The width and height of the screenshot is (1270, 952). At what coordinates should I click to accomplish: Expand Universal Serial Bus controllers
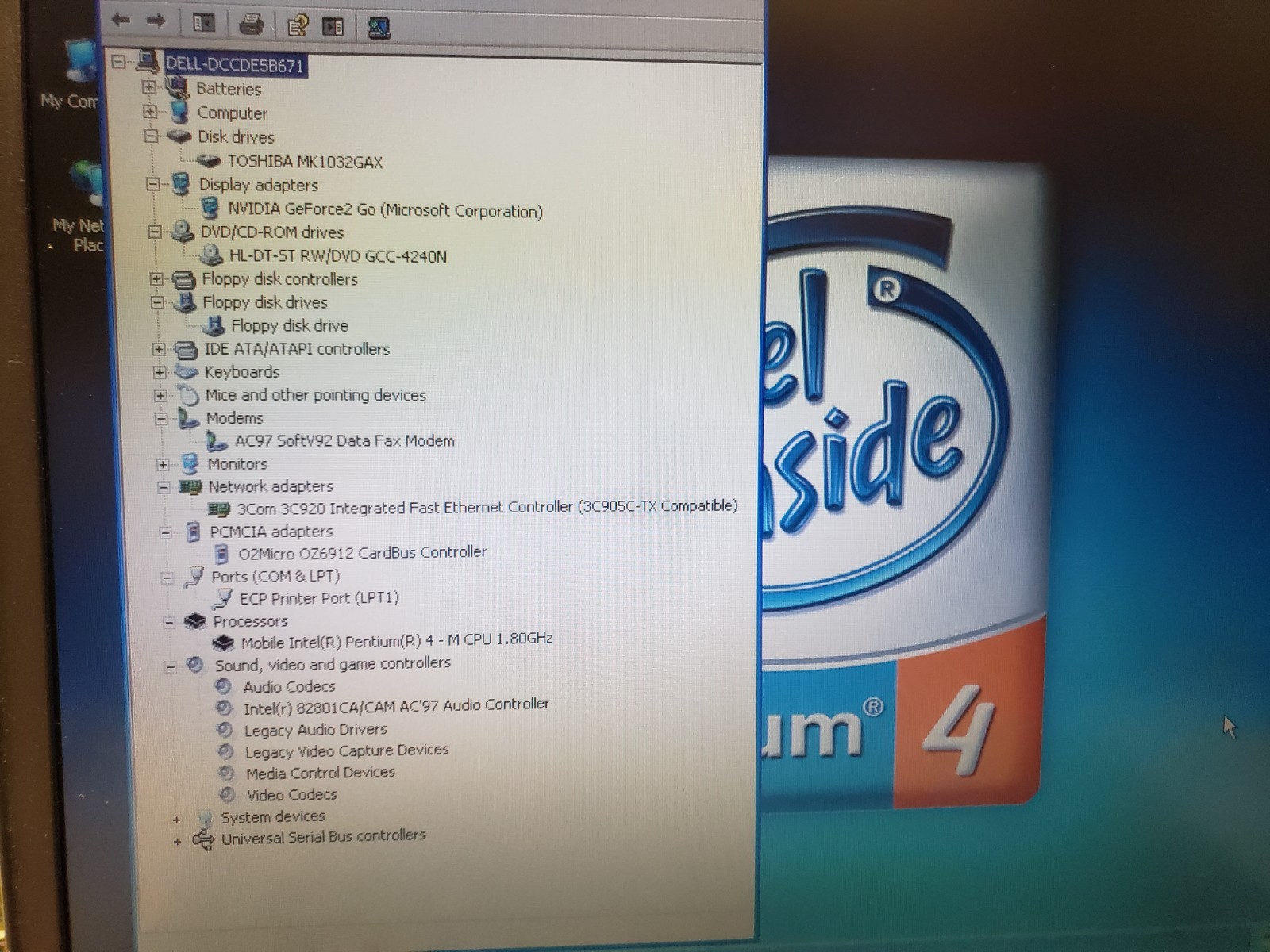pyautogui.click(x=178, y=841)
